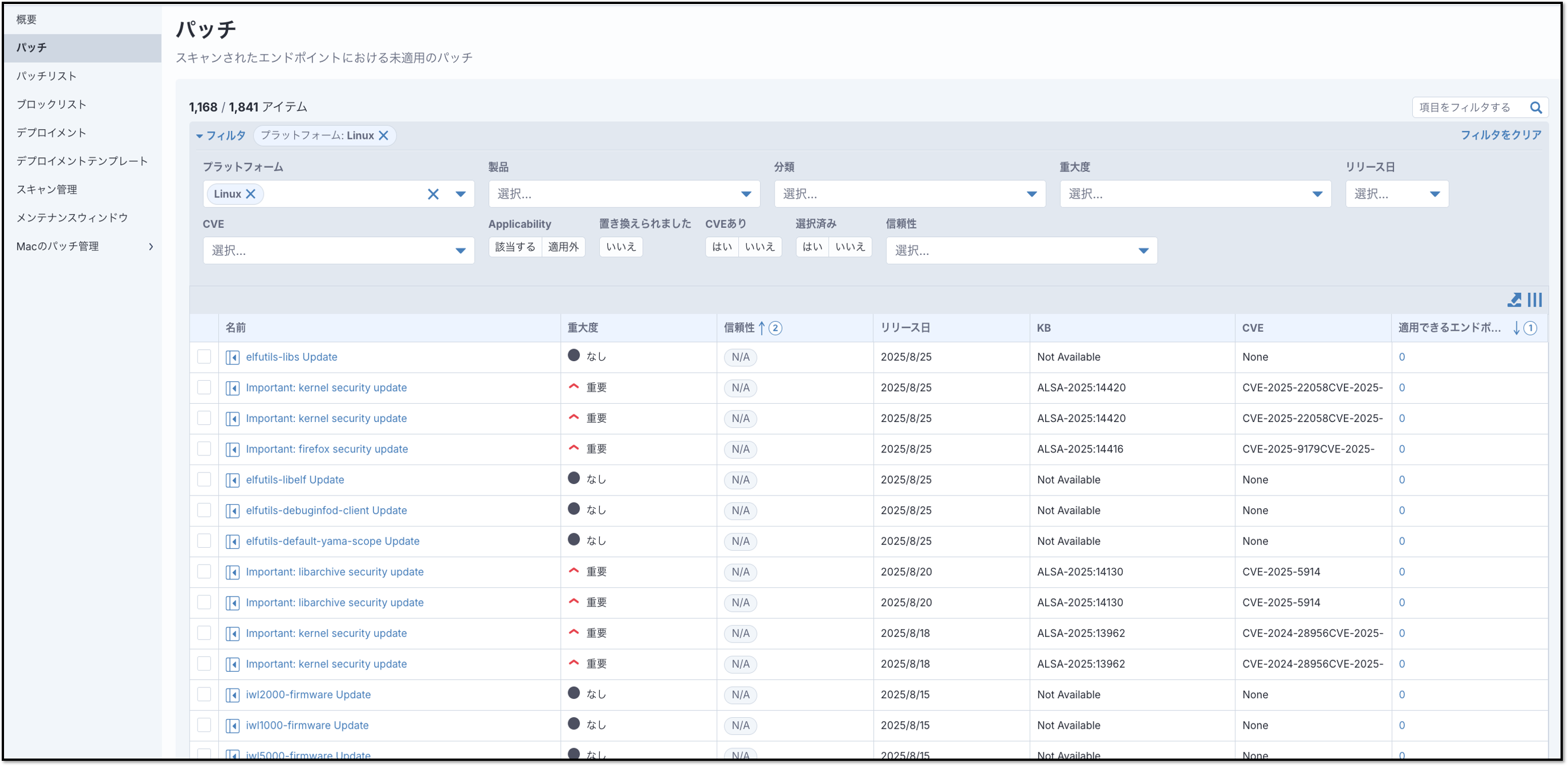The height and width of the screenshot is (766, 1568).
Task: Open the 重大度 filter dropdown
Action: point(1195,194)
